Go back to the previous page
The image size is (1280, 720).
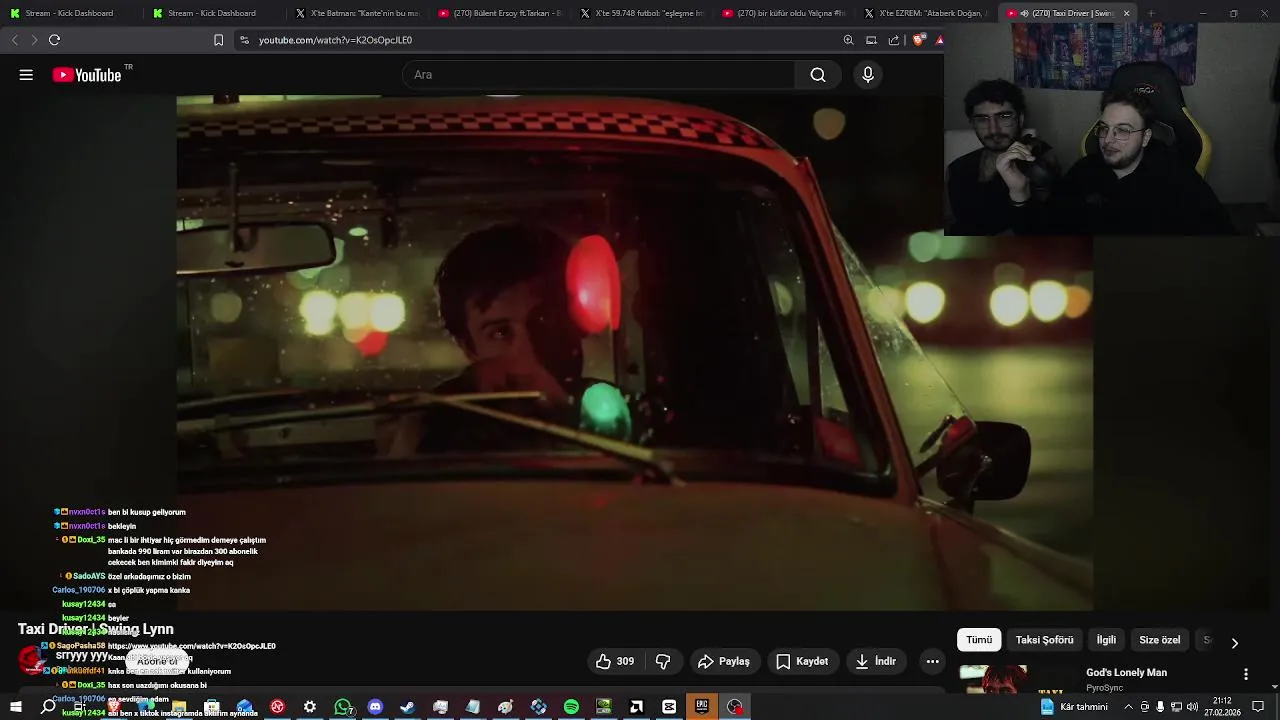[x=14, y=40]
